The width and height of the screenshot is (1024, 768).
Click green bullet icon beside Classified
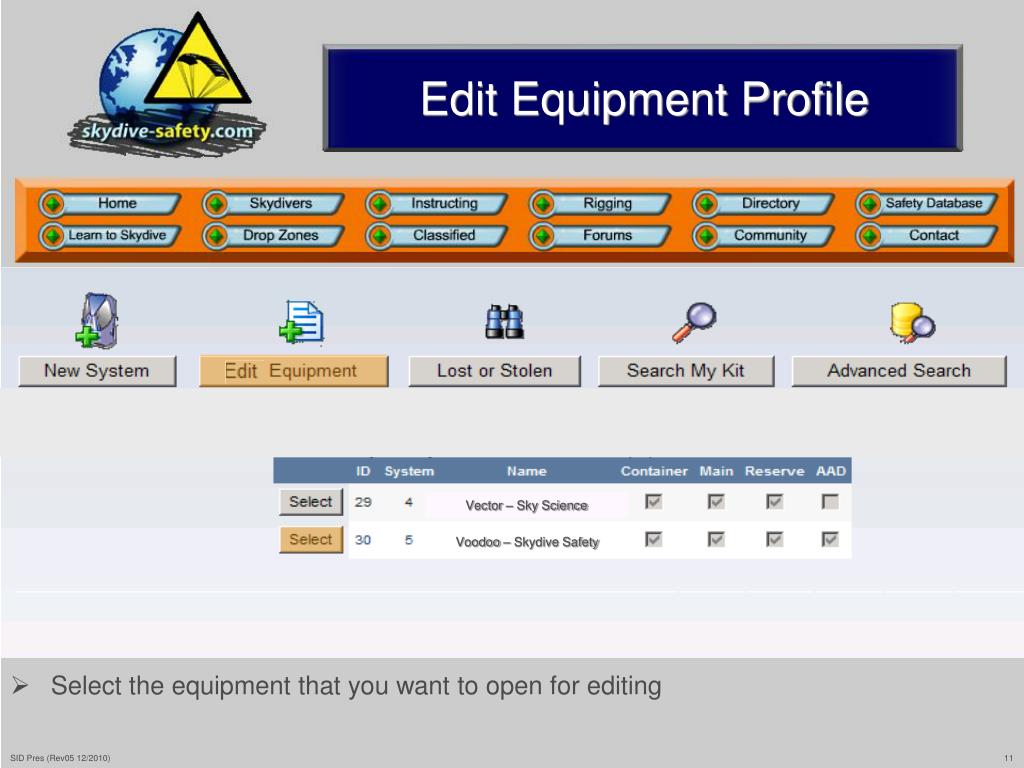pos(379,236)
